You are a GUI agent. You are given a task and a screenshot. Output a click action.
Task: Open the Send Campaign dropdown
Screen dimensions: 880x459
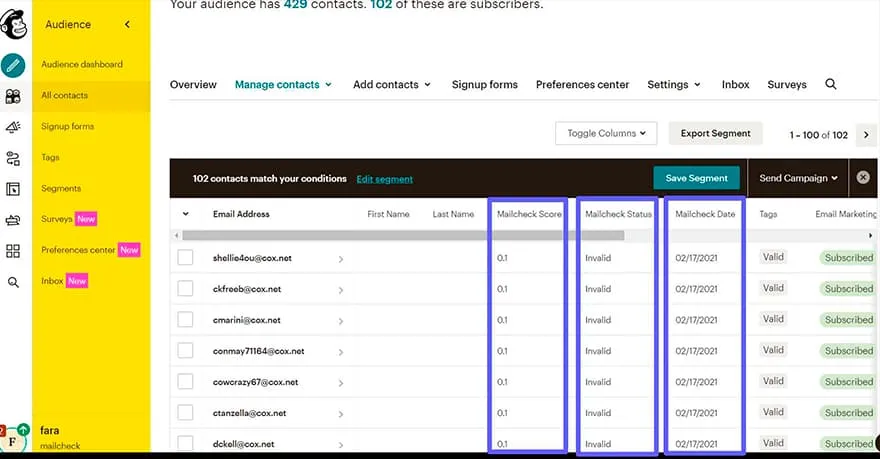[798, 178]
